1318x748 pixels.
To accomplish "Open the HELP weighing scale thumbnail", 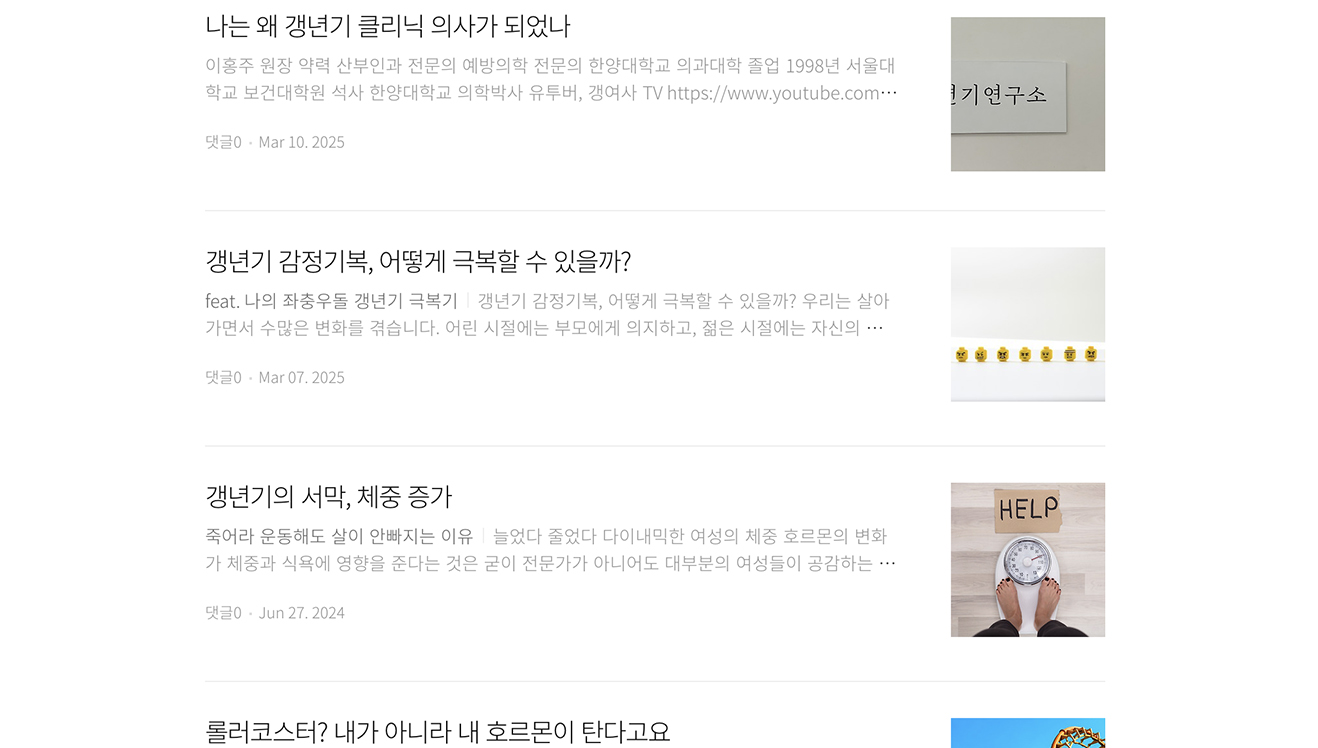I will 1027,560.
